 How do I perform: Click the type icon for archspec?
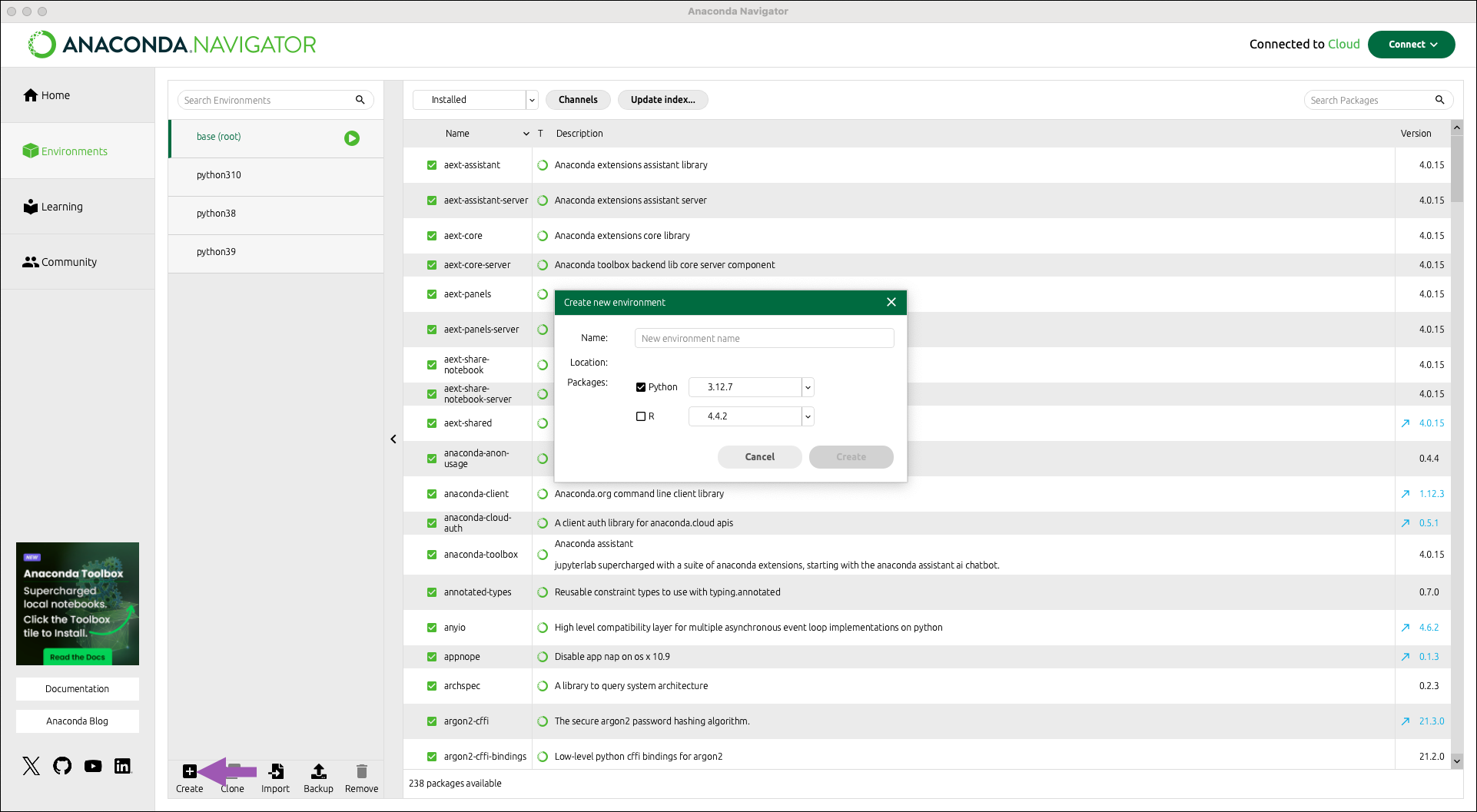click(x=543, y=686)
